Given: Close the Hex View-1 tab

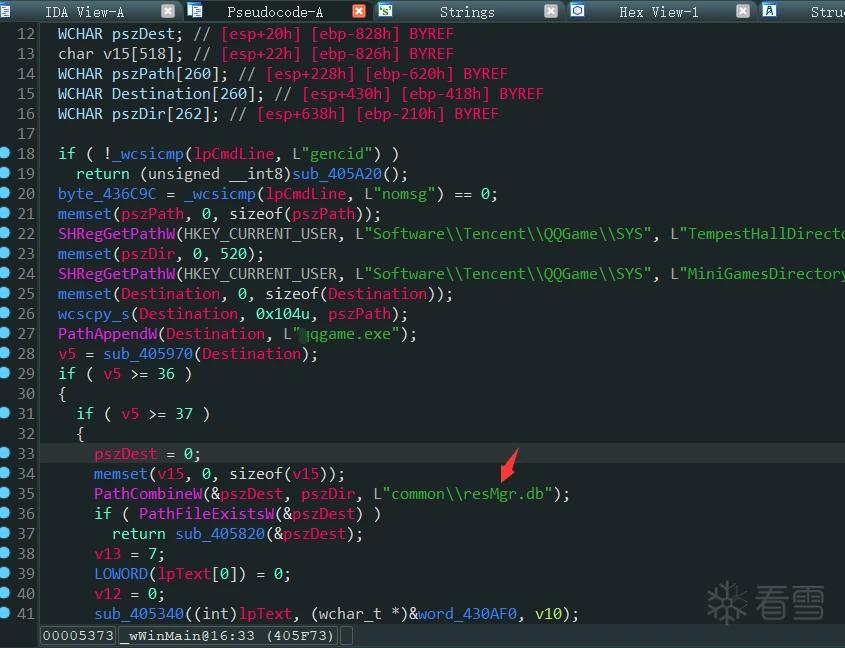Looking at the screenshot, I should [x=743, y=11].
